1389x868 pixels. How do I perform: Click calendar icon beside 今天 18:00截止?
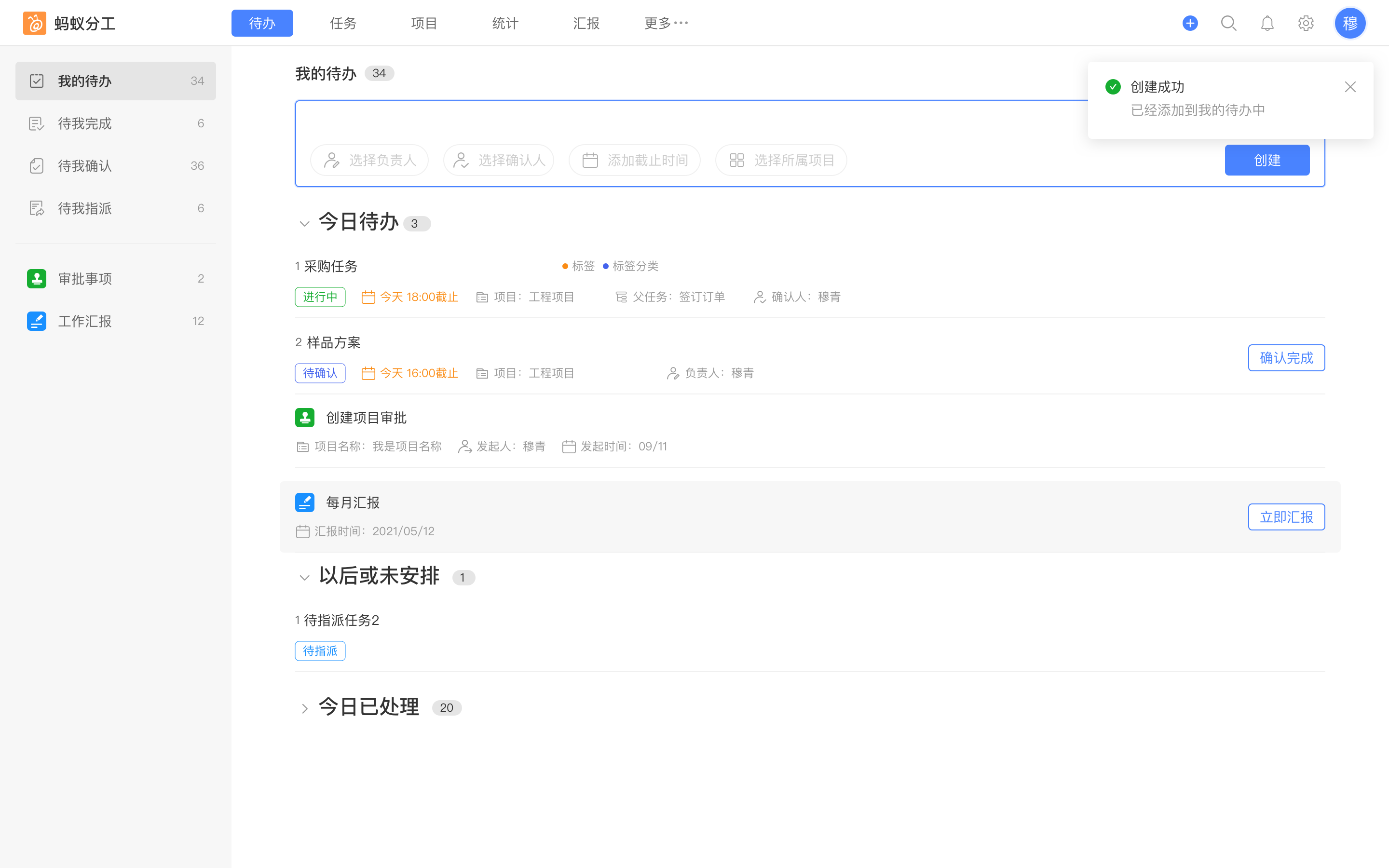(x=368, y=297)
